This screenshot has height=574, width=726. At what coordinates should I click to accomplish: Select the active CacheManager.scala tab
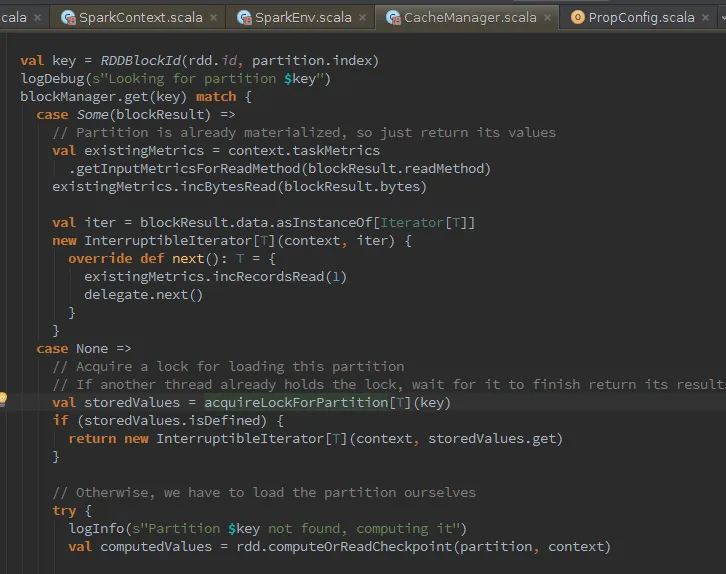pos(470,17)
